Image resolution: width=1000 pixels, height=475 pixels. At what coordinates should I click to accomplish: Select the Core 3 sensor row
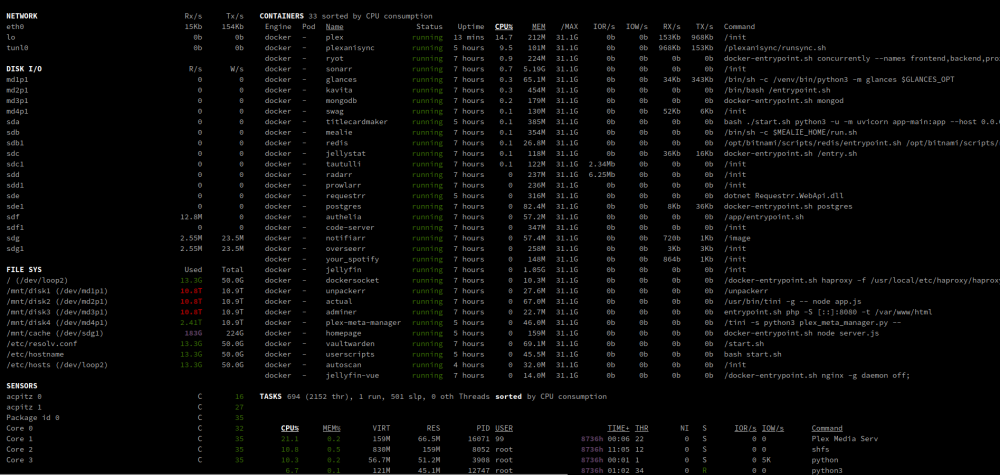coord(125,460)
